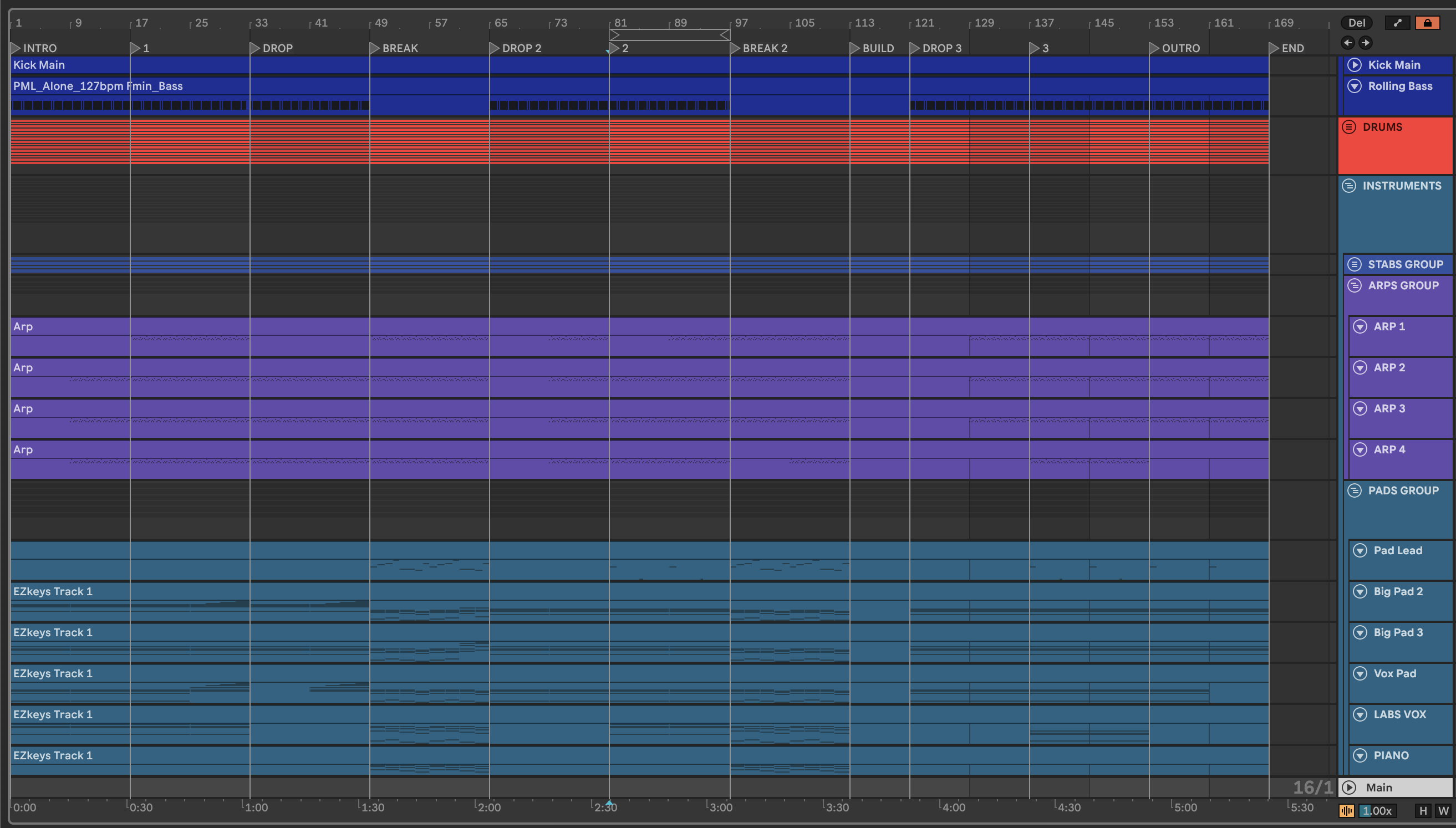Viewport: 1456px width, 828px height.
Task: Unfold the Kick Main track
Action: [1355, 65]
